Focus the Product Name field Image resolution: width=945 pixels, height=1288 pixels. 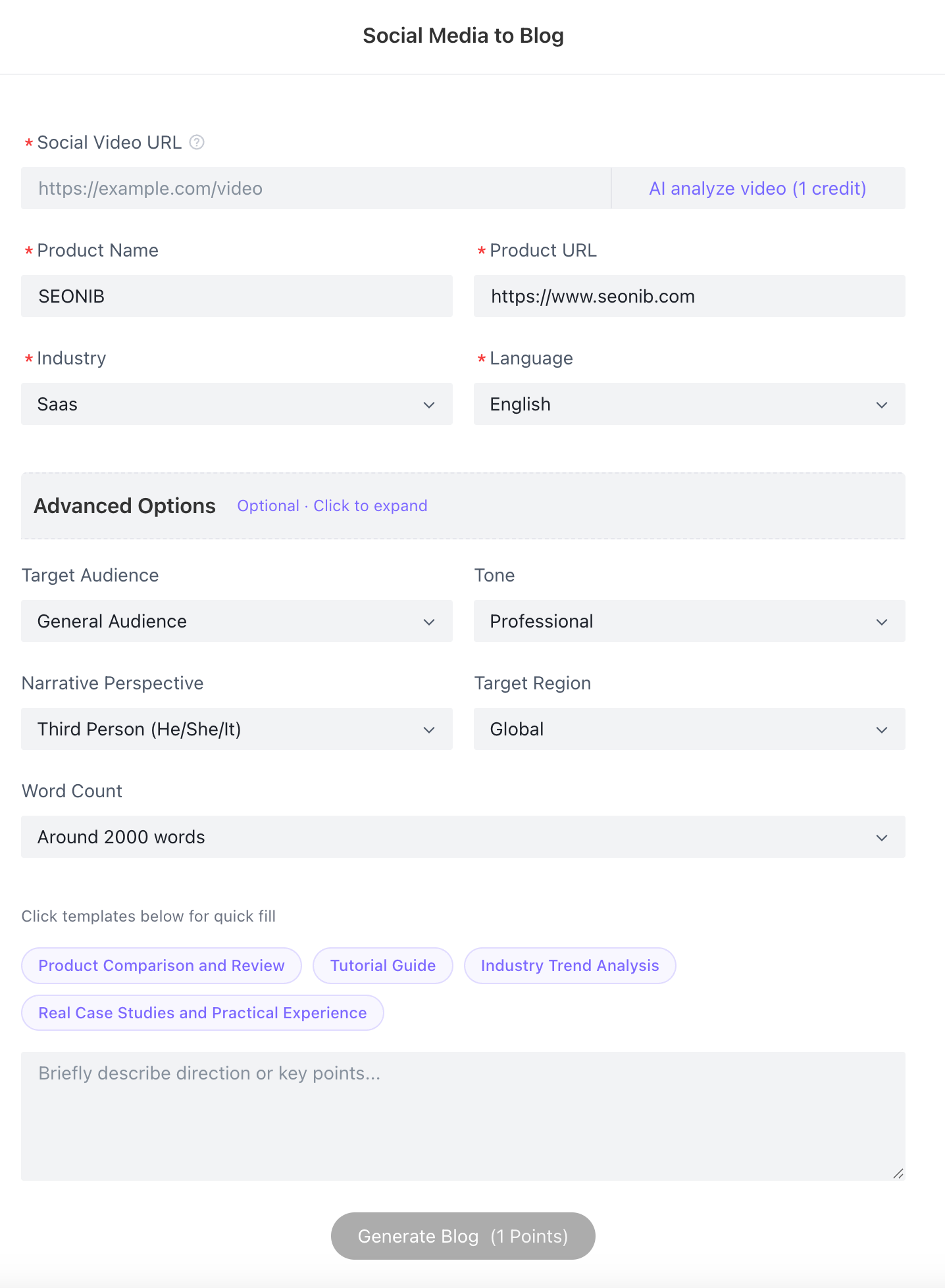(x=237, y=297)
